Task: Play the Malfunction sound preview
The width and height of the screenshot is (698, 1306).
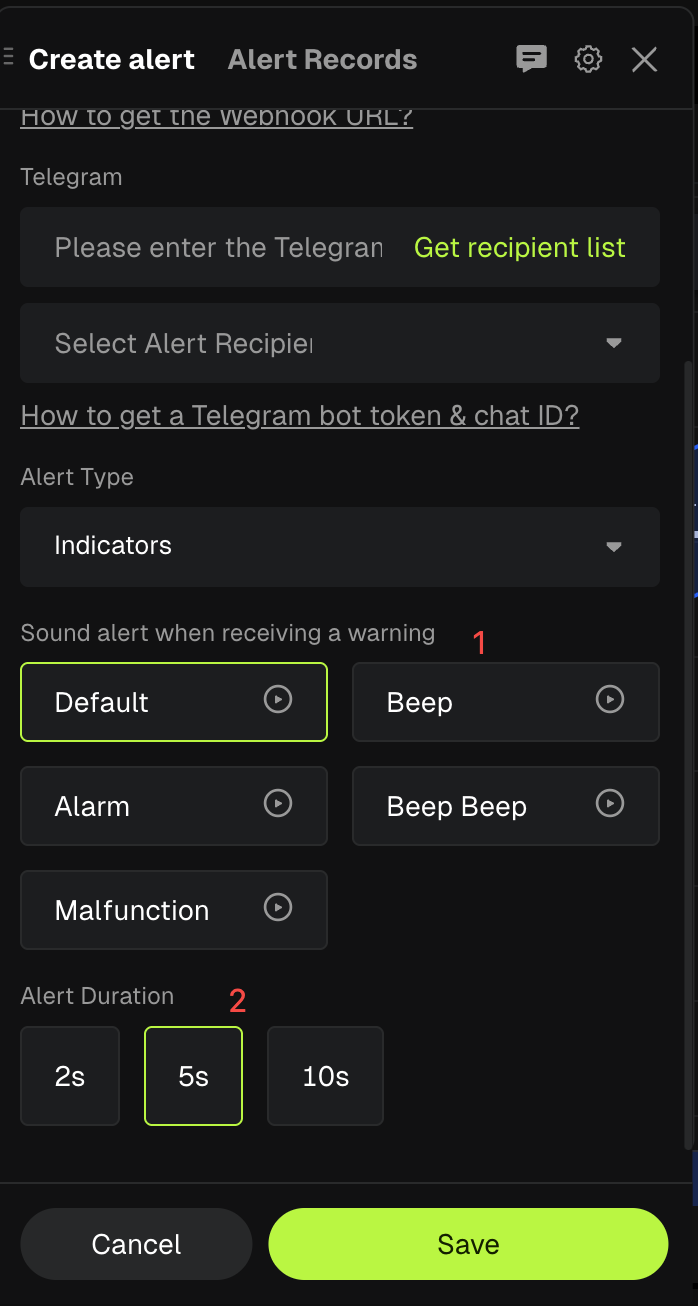Action: 277,909
